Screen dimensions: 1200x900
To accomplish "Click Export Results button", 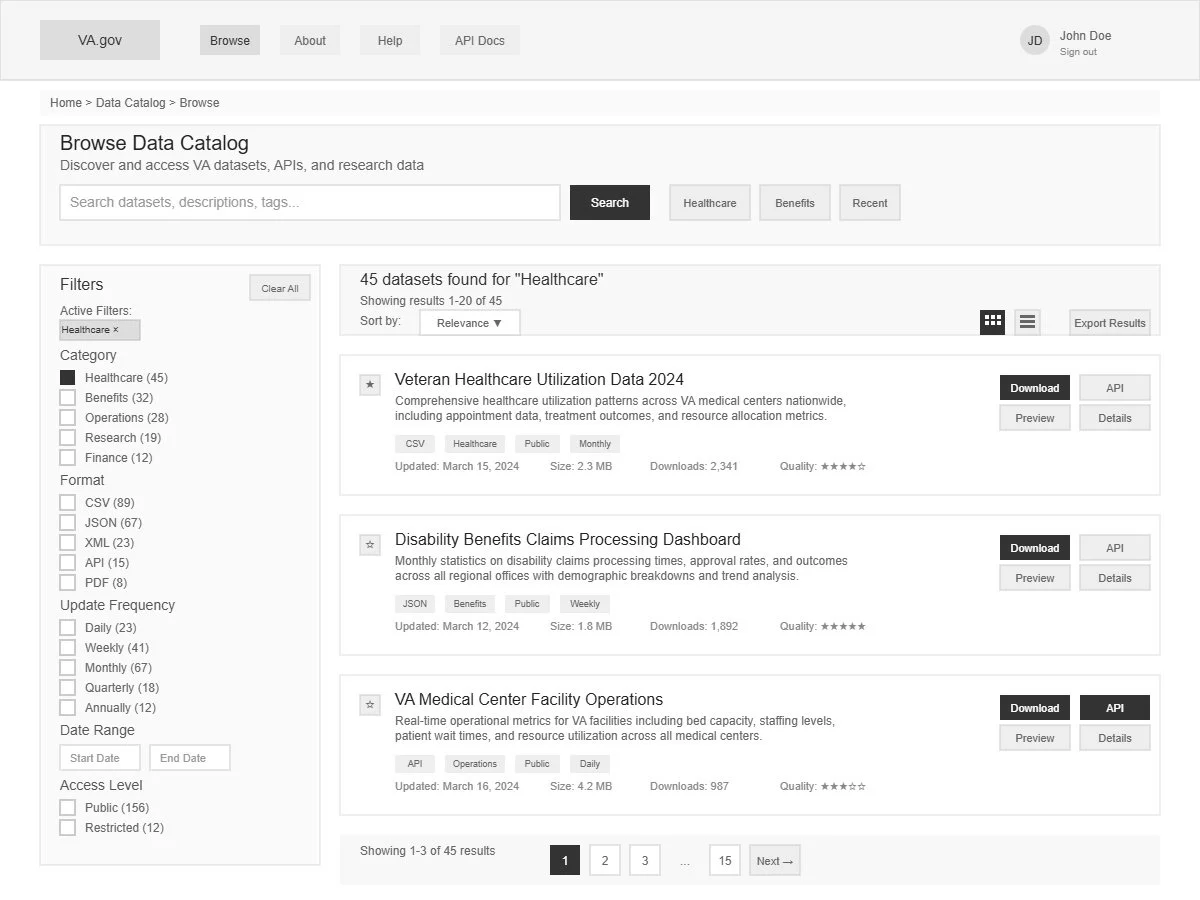I will tap(1110, 323).
